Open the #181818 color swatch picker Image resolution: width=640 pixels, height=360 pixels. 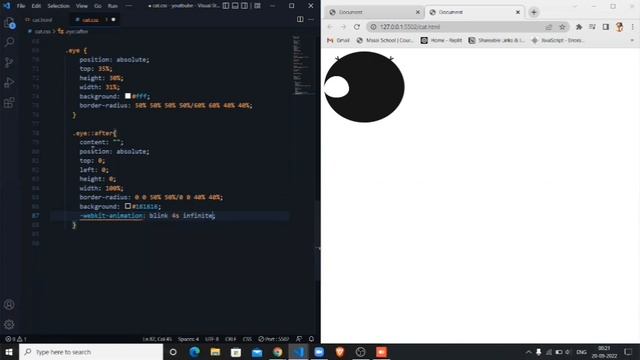128,206
